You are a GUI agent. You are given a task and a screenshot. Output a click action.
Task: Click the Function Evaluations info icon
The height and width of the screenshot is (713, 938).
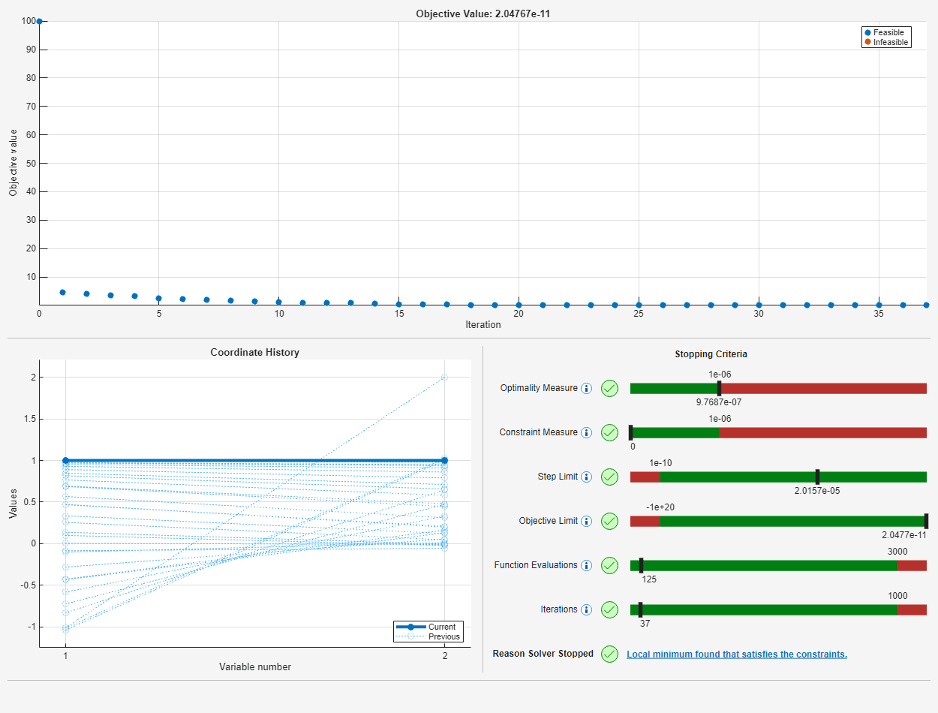tap(587, 565)
